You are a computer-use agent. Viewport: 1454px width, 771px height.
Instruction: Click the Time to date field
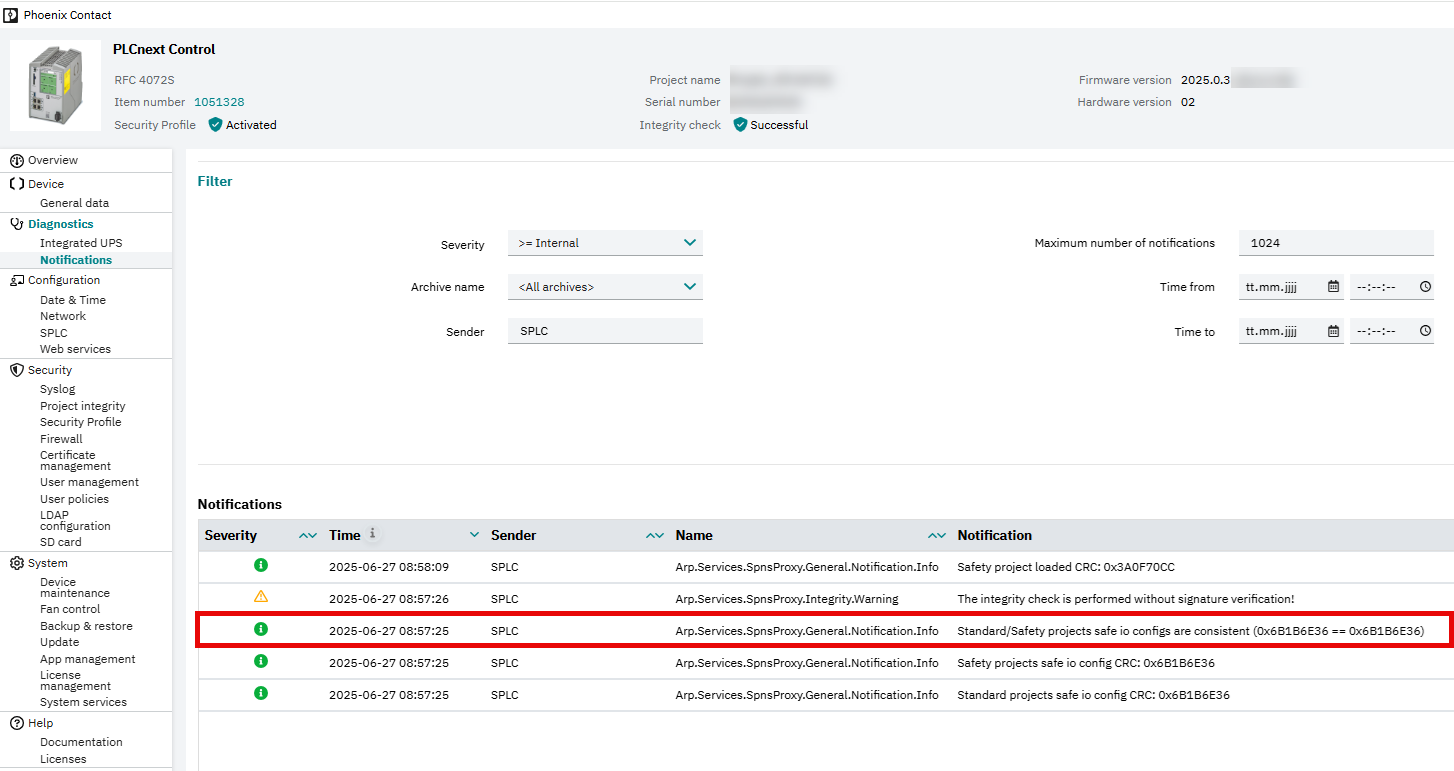1291,331
